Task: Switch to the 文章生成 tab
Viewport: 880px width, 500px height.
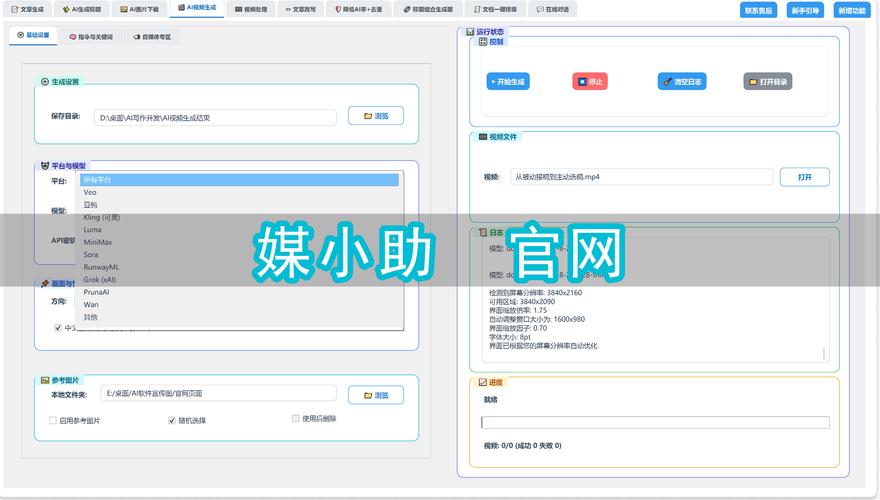Action: 26,9
